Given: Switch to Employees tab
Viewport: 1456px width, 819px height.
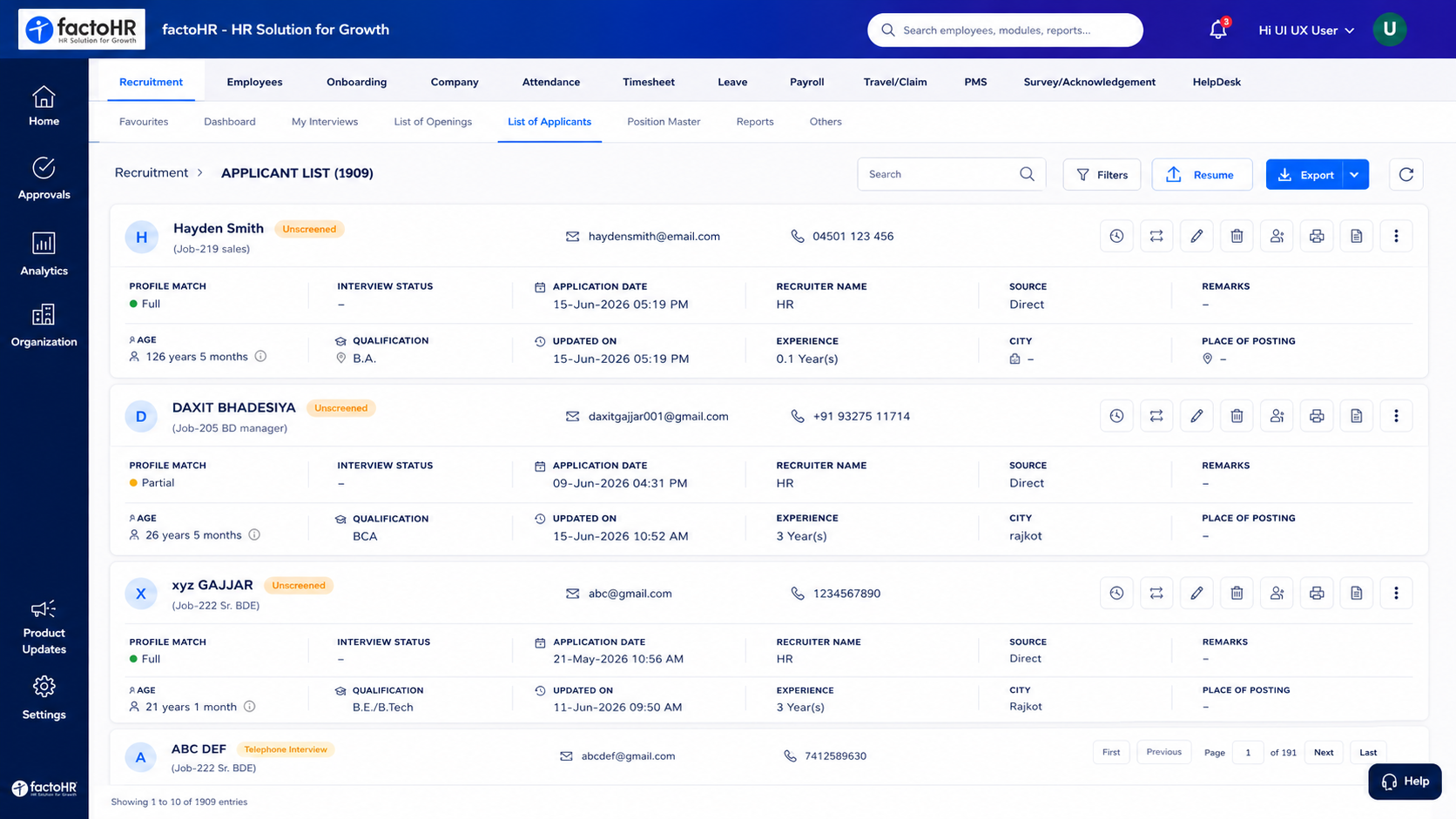Looking at the screenshot, I should click(x=254, y=82).
